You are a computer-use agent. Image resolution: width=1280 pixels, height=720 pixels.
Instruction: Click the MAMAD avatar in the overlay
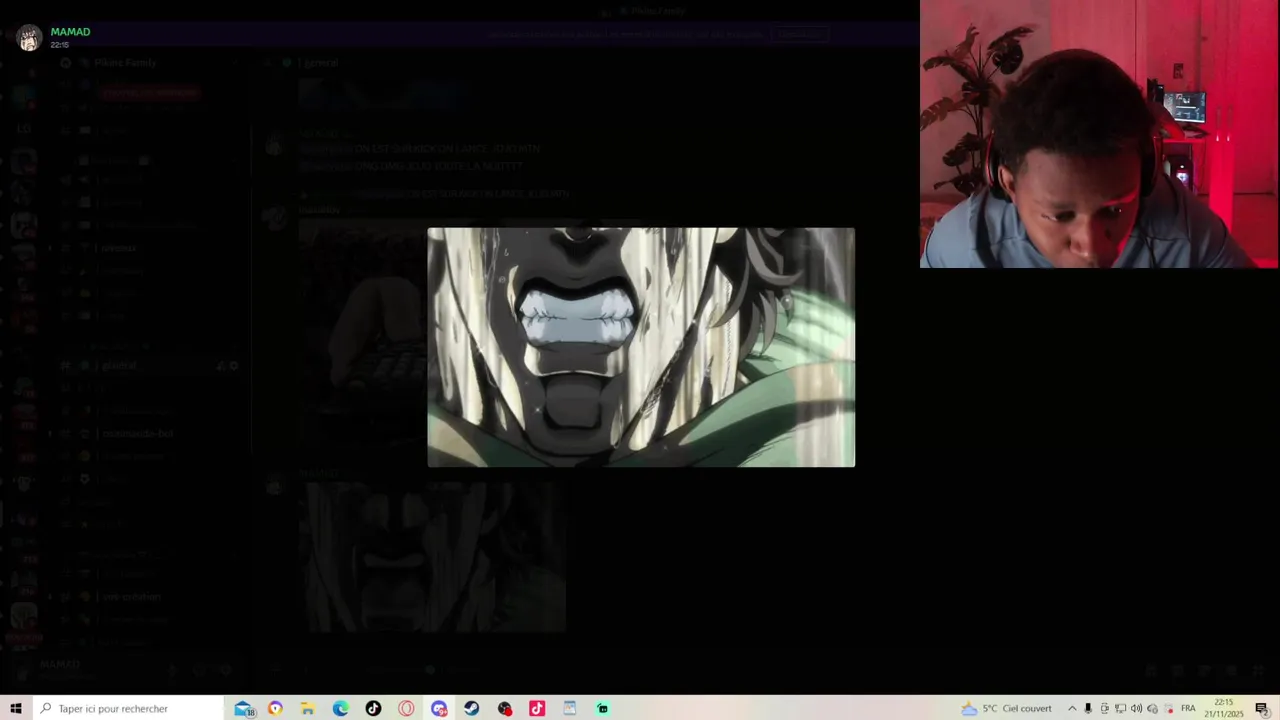click(x=29, y=38)
